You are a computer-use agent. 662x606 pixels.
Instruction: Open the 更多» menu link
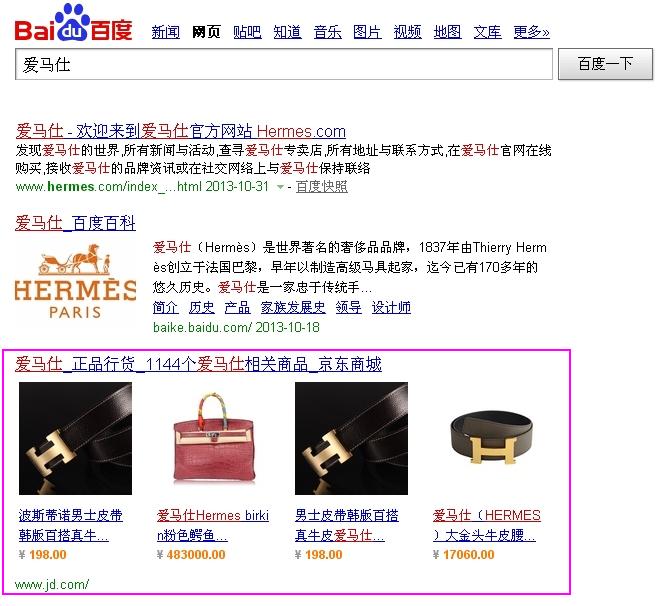pyautogui.click(x=532, y=32)
